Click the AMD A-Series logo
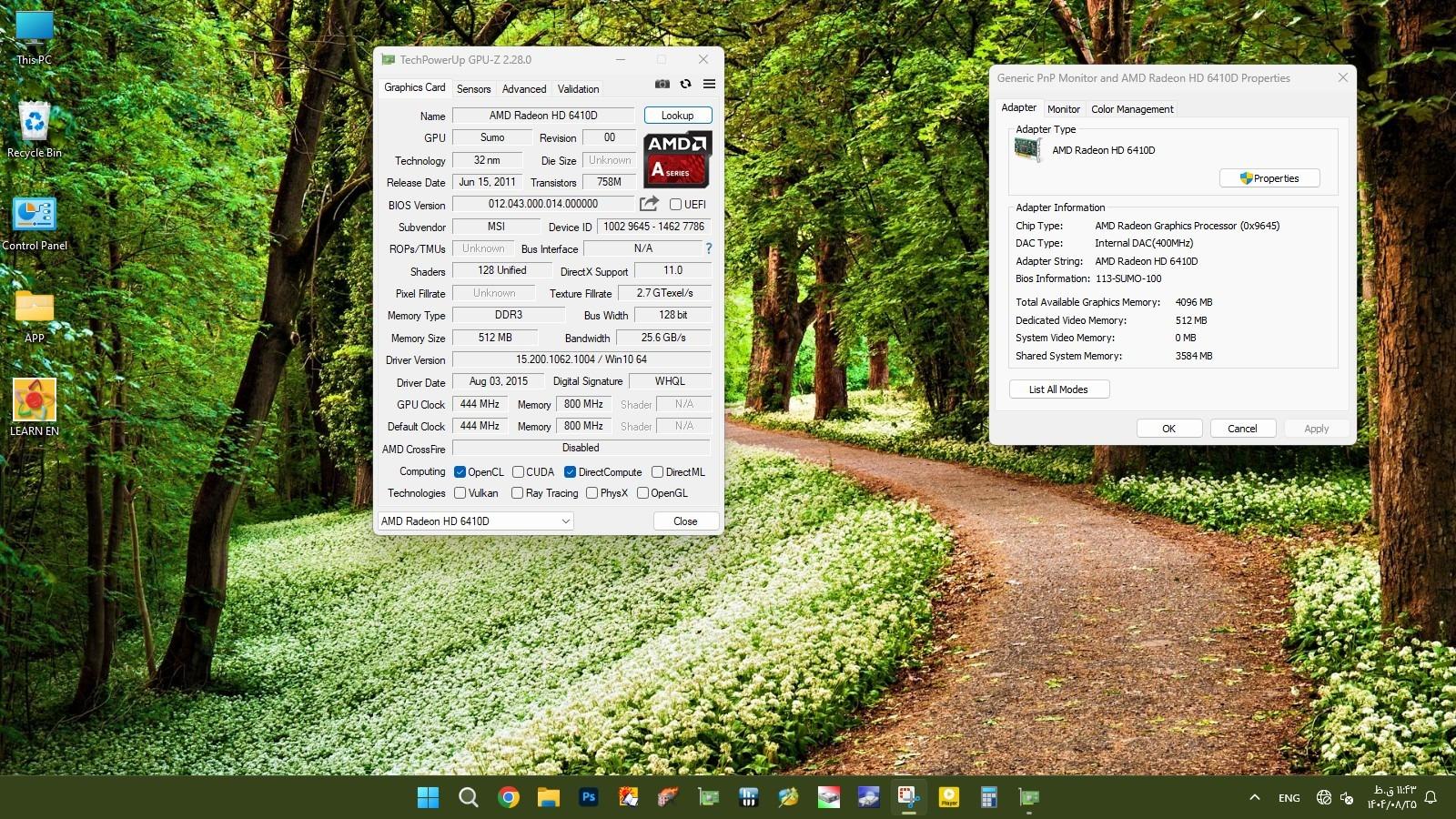 677,159
